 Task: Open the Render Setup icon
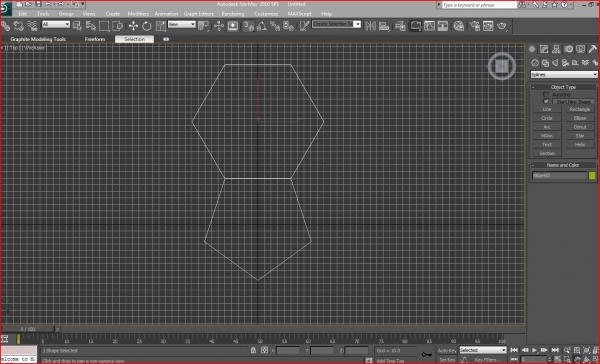coord(474,26)
